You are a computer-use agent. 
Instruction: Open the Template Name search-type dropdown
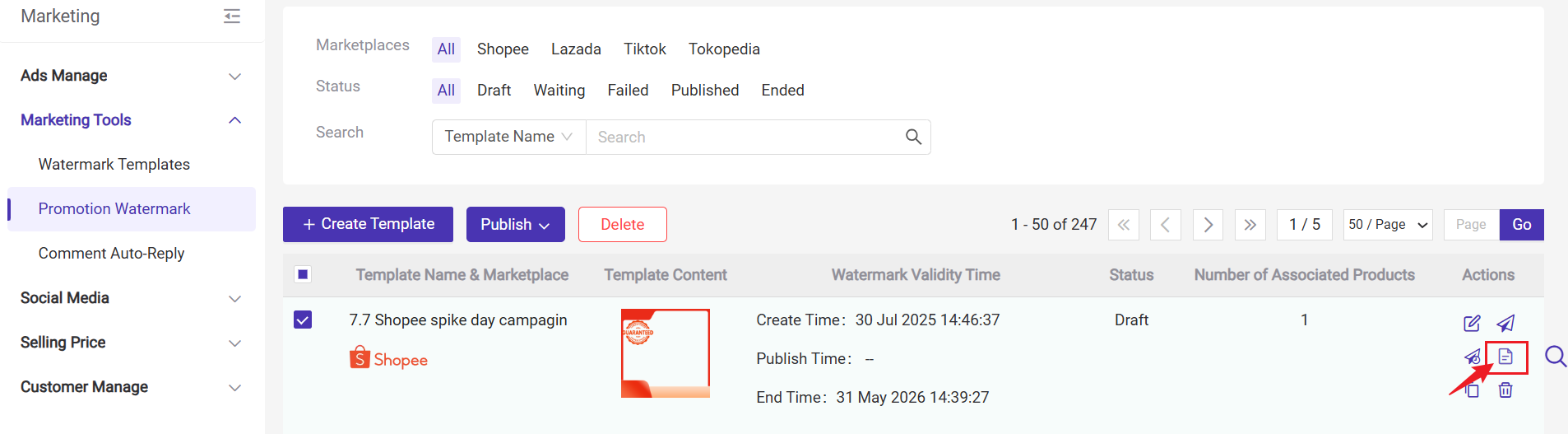click(508, 137)
